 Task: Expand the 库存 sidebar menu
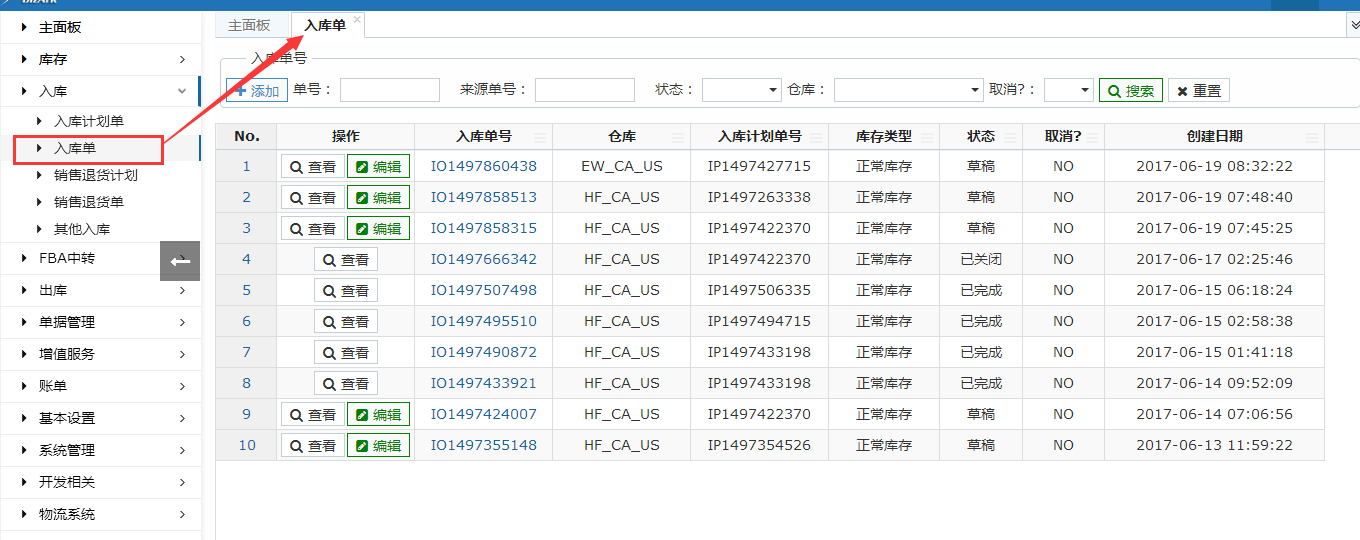100,60
